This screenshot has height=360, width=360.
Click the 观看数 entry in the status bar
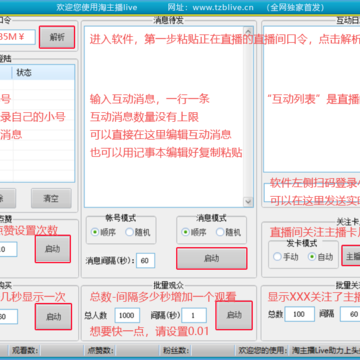pyautogui.click(x=25, y=350)
